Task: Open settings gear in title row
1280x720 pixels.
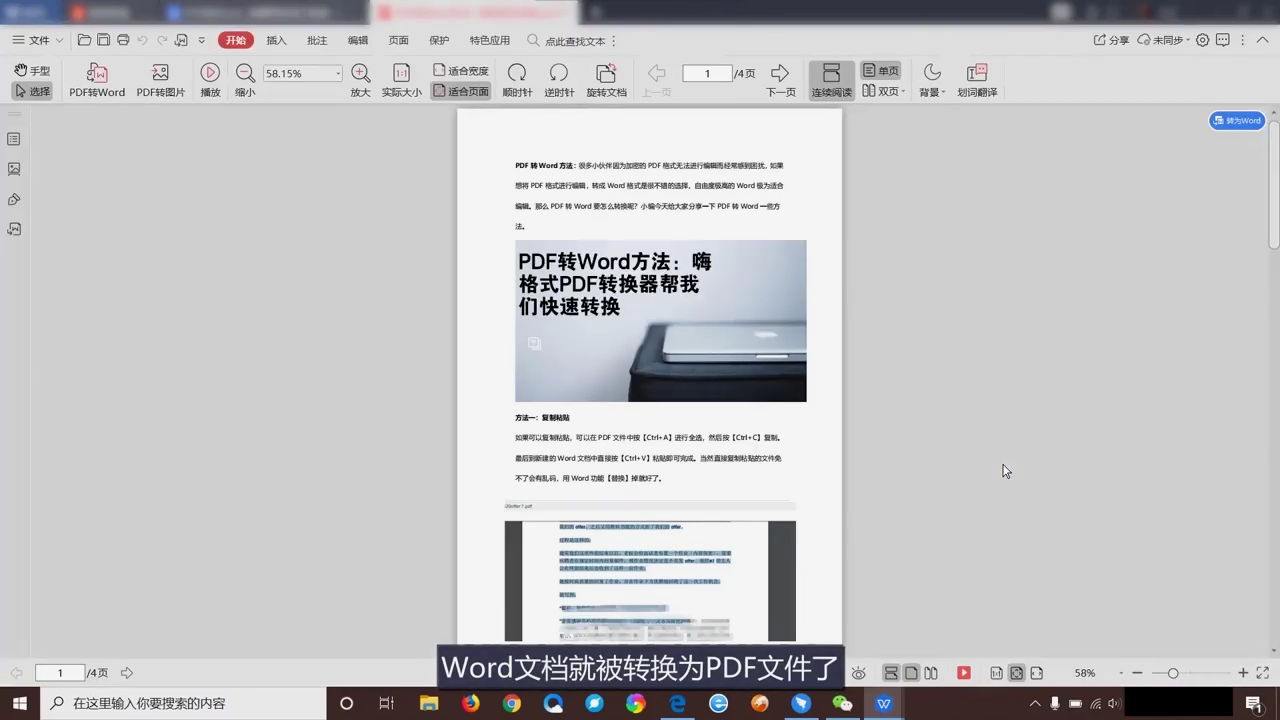Action: (1203, 40)
